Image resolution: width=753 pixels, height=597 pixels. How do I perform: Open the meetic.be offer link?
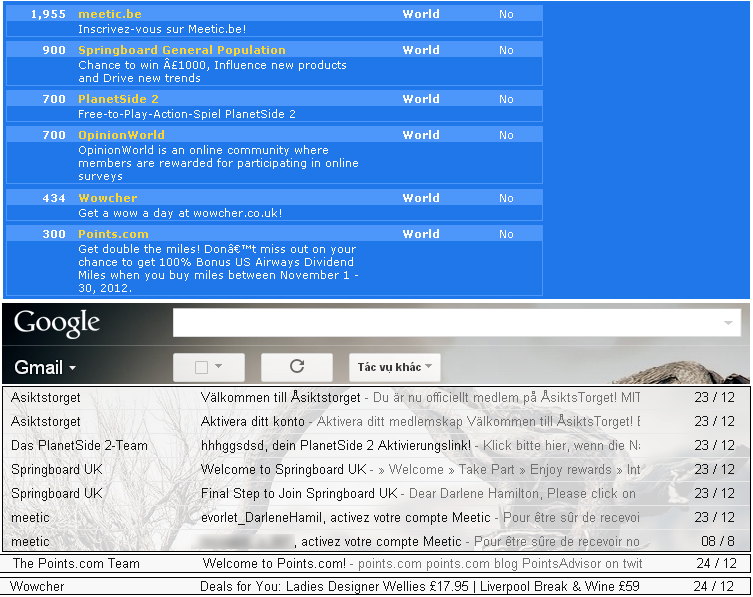(x=109, y=14)
